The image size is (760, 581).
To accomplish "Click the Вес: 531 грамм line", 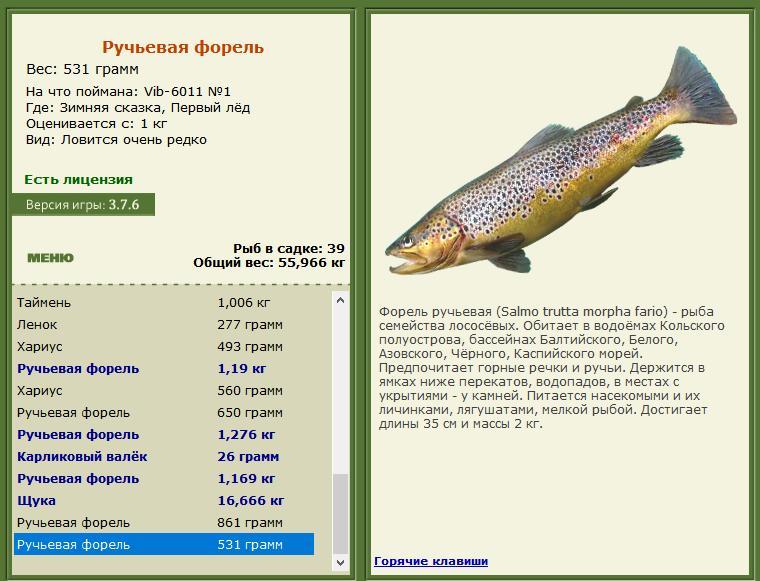I will [x=82, y=69].
